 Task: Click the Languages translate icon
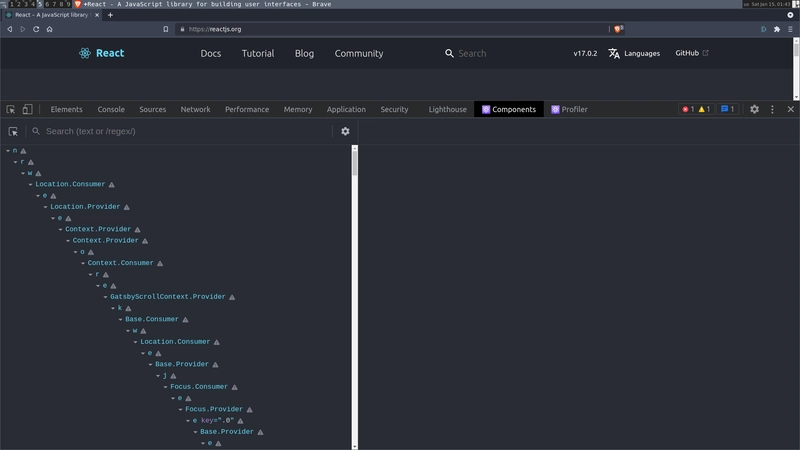tap(614, 53)
